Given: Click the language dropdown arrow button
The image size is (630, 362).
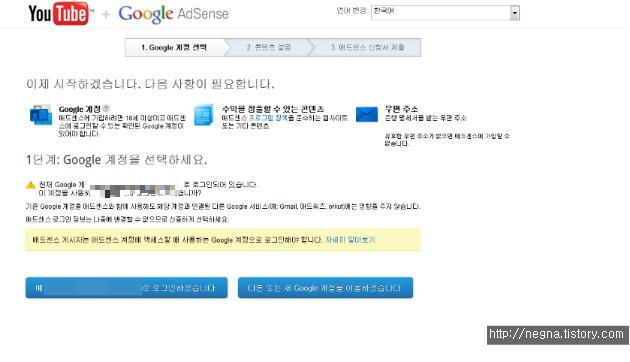Looking at the screenshot, I should [x=515, y=13].
